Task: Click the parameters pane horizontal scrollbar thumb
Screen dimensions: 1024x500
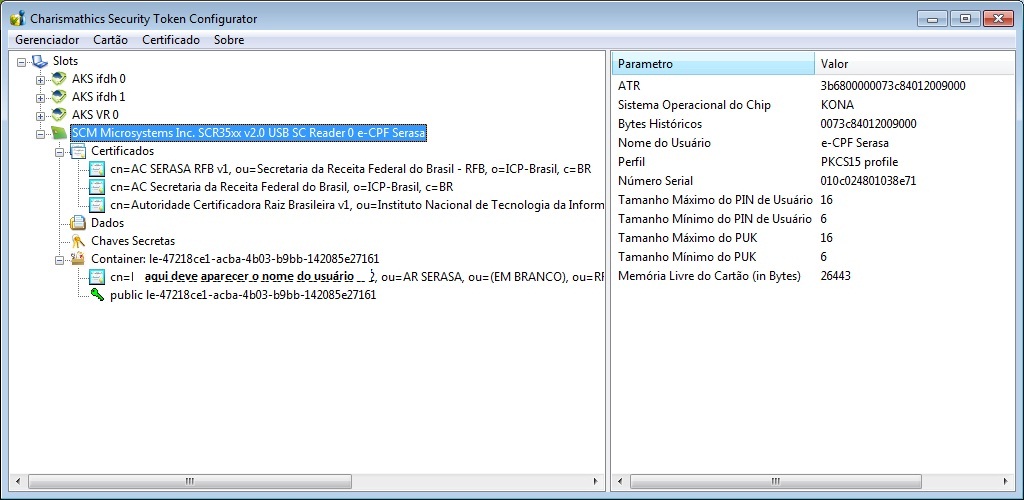Action: (x=775, y=482)
